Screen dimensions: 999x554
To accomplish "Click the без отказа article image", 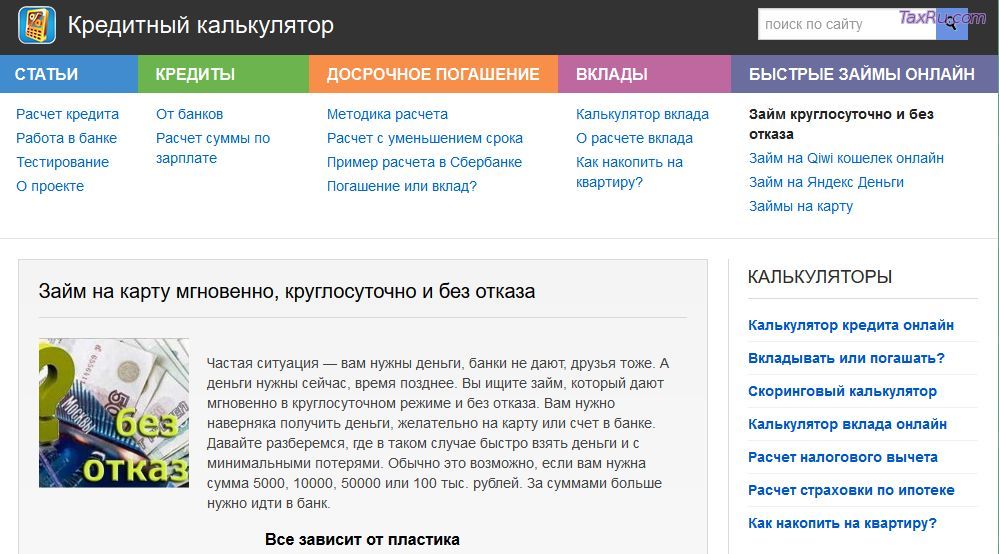I will 114,413.
